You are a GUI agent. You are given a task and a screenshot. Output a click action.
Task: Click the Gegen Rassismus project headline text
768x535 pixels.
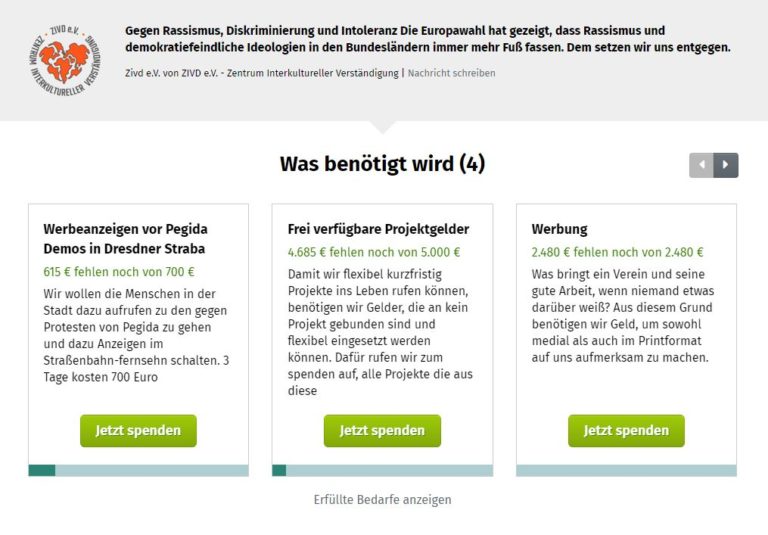428,39
